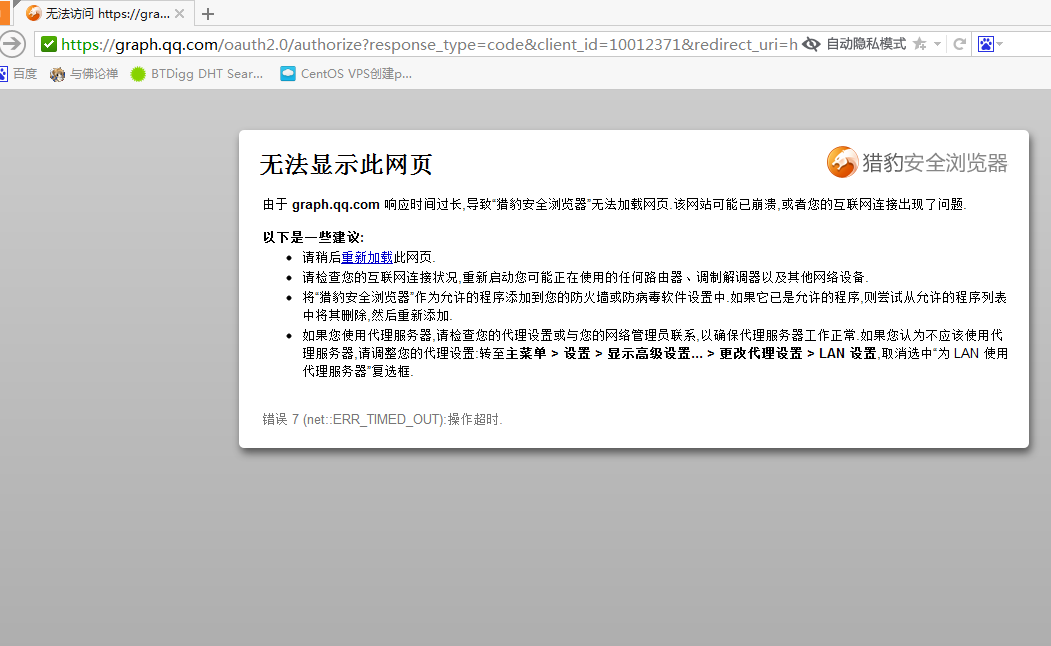The width and height of the screenshot is (1051, 646).
Task: Click the ERR_TIMED_OUT error code text
Action: (373, 419)
